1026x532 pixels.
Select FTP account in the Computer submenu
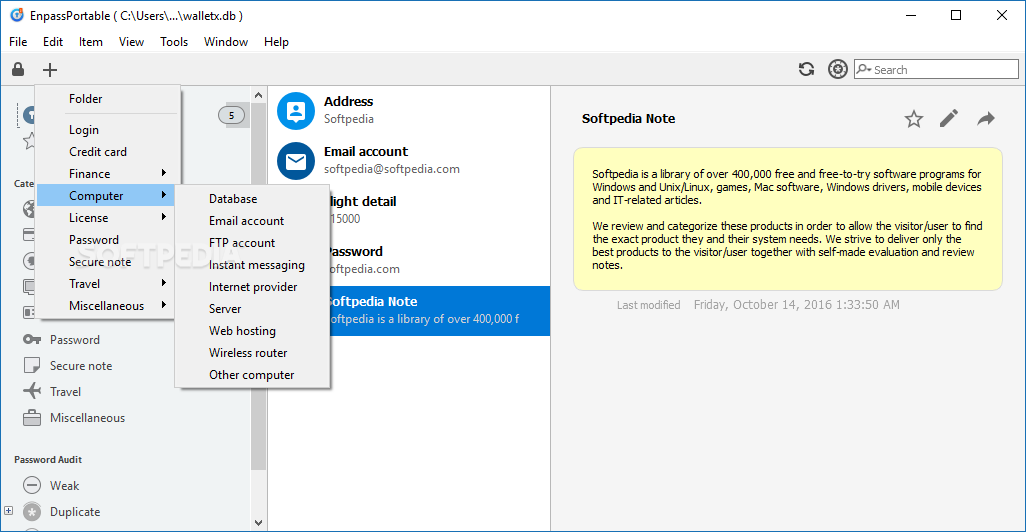[253, 243]
